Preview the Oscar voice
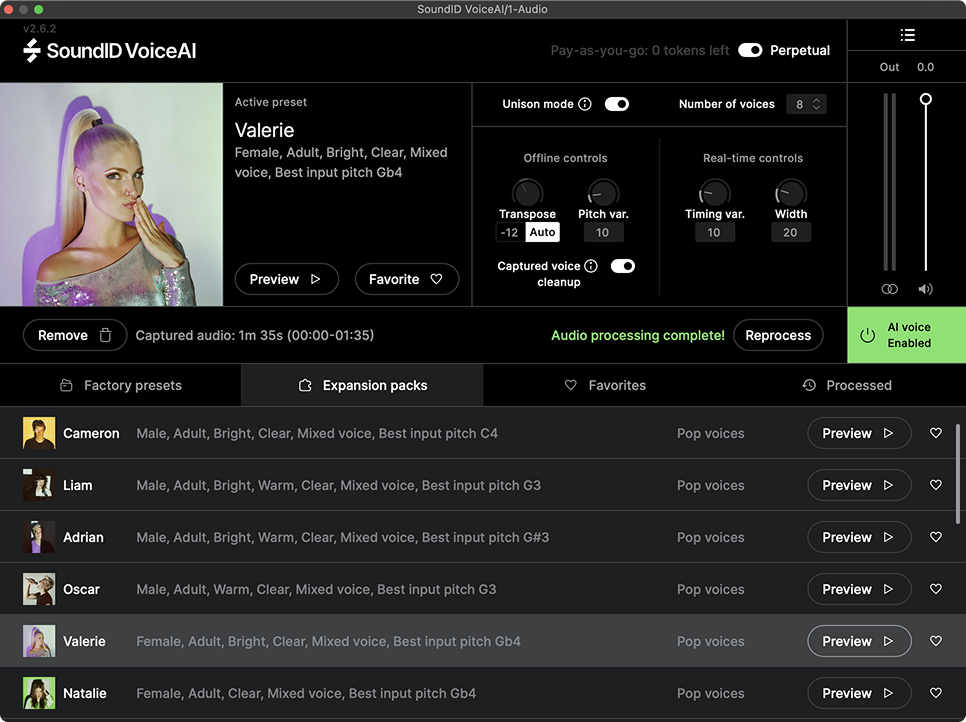This screenshot has height=722, width=966. tap(859, 589)
